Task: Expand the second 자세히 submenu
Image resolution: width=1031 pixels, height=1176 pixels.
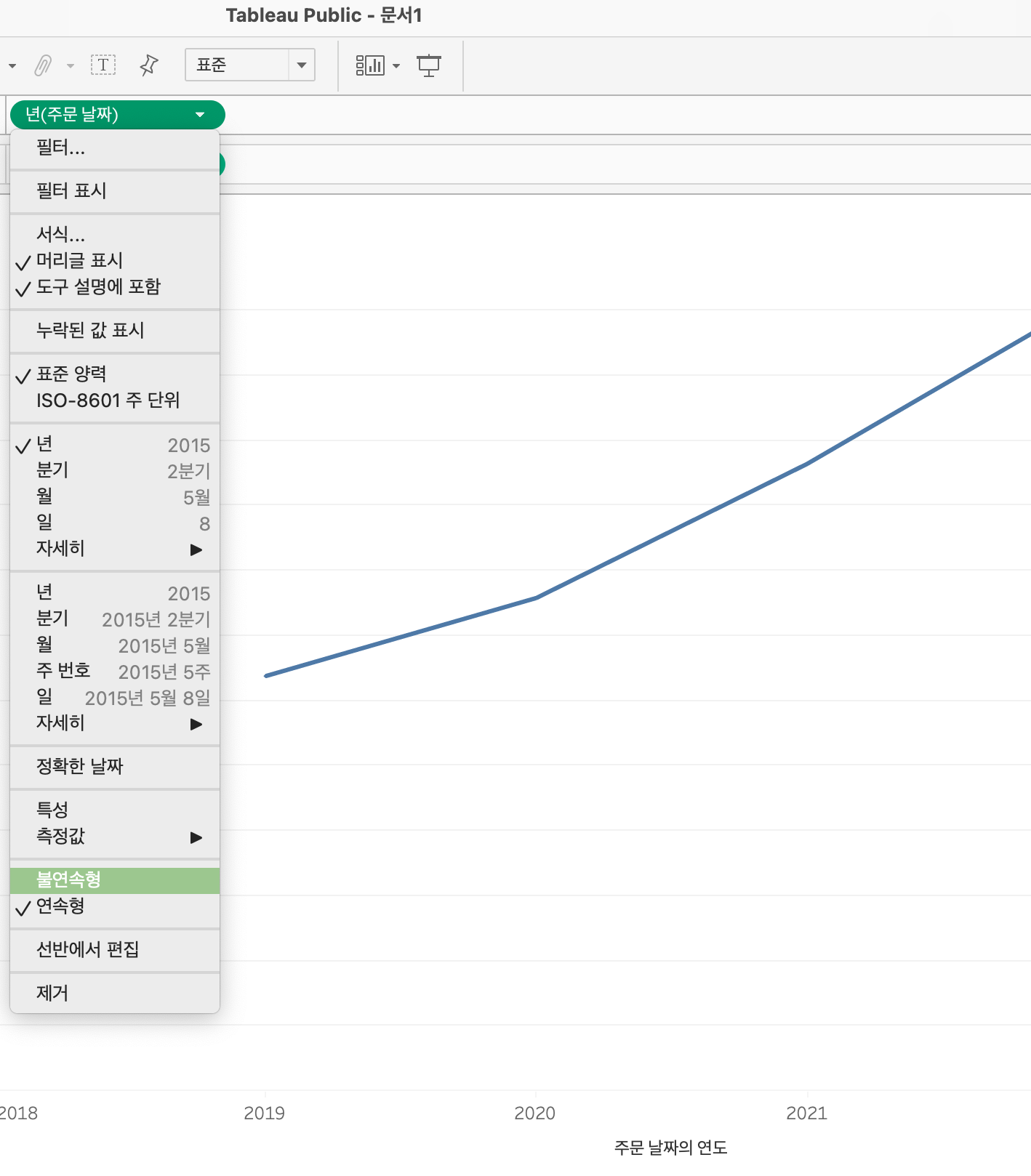Action: pos(115,723)
